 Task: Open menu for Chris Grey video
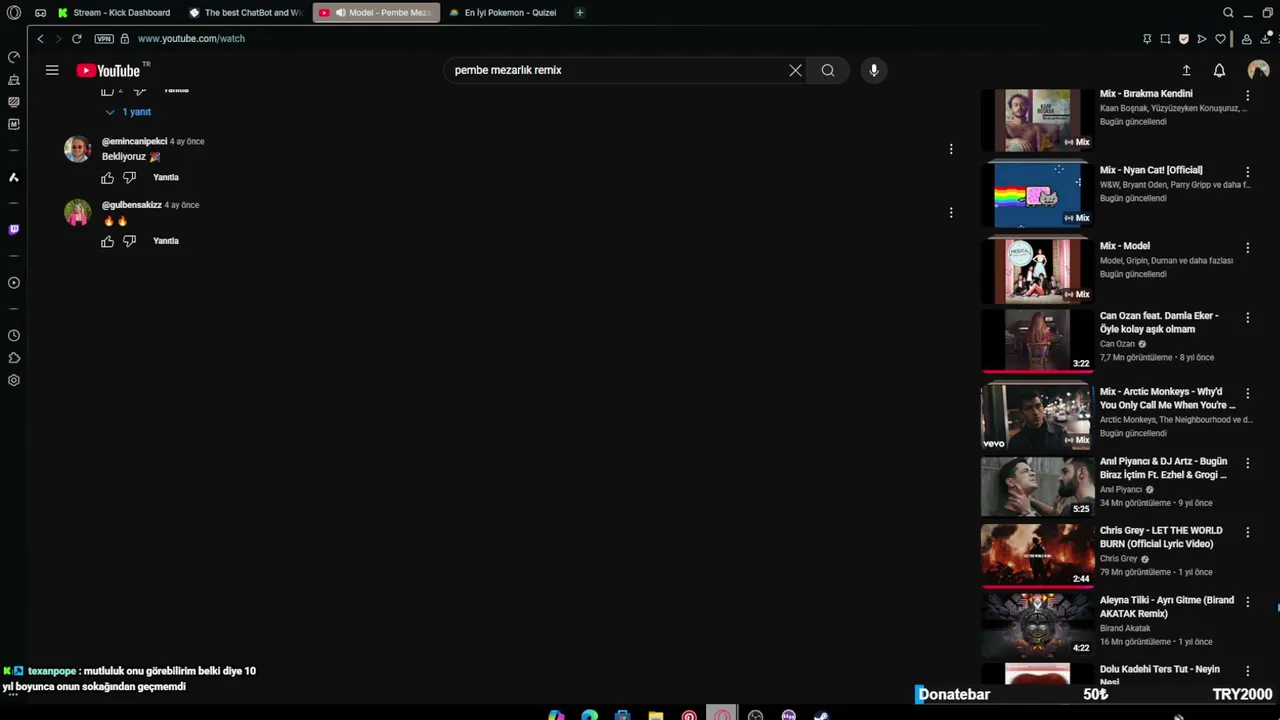(x=1247, y=533)
